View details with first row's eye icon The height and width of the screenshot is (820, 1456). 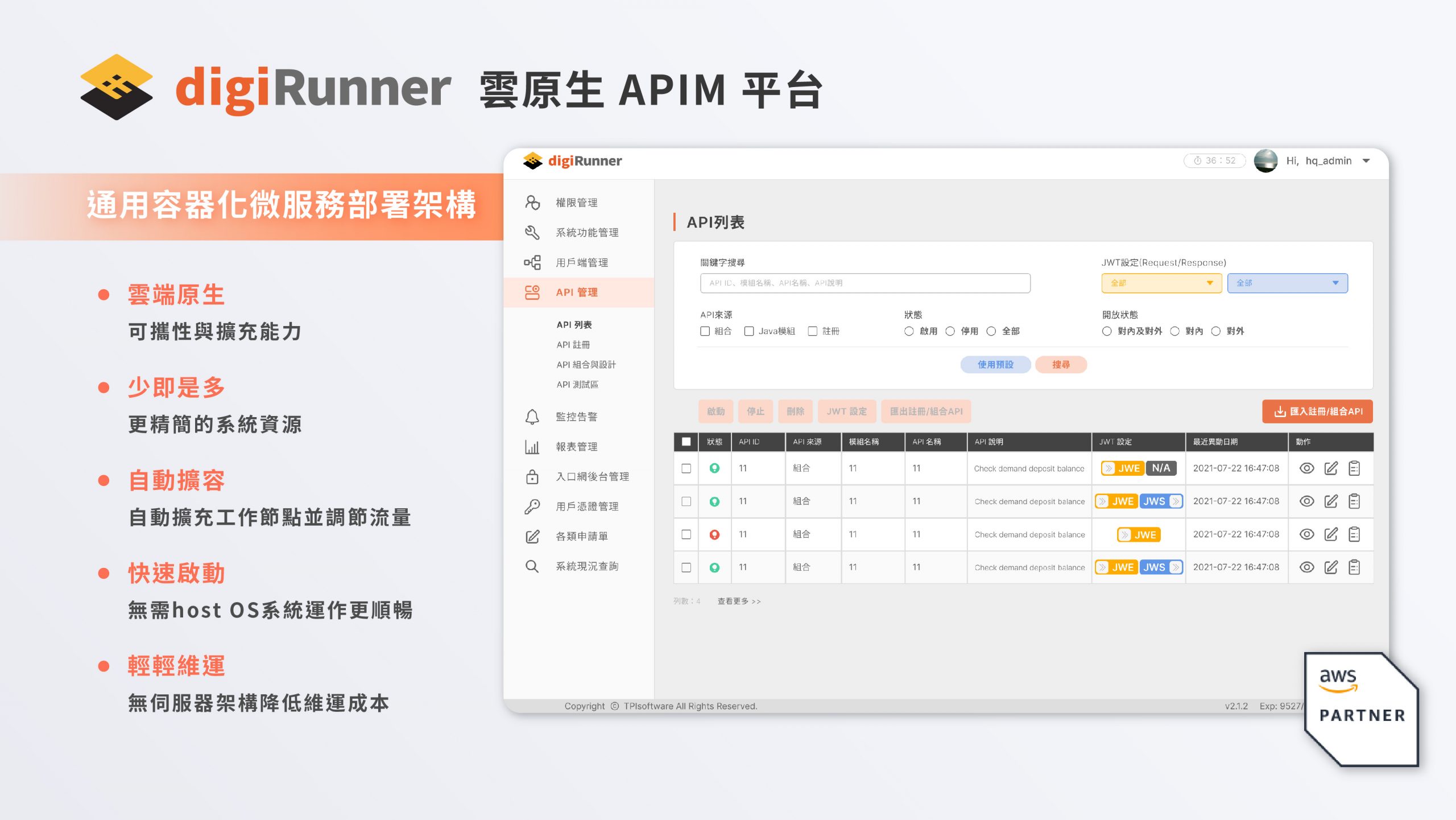tap(1307, 468)
